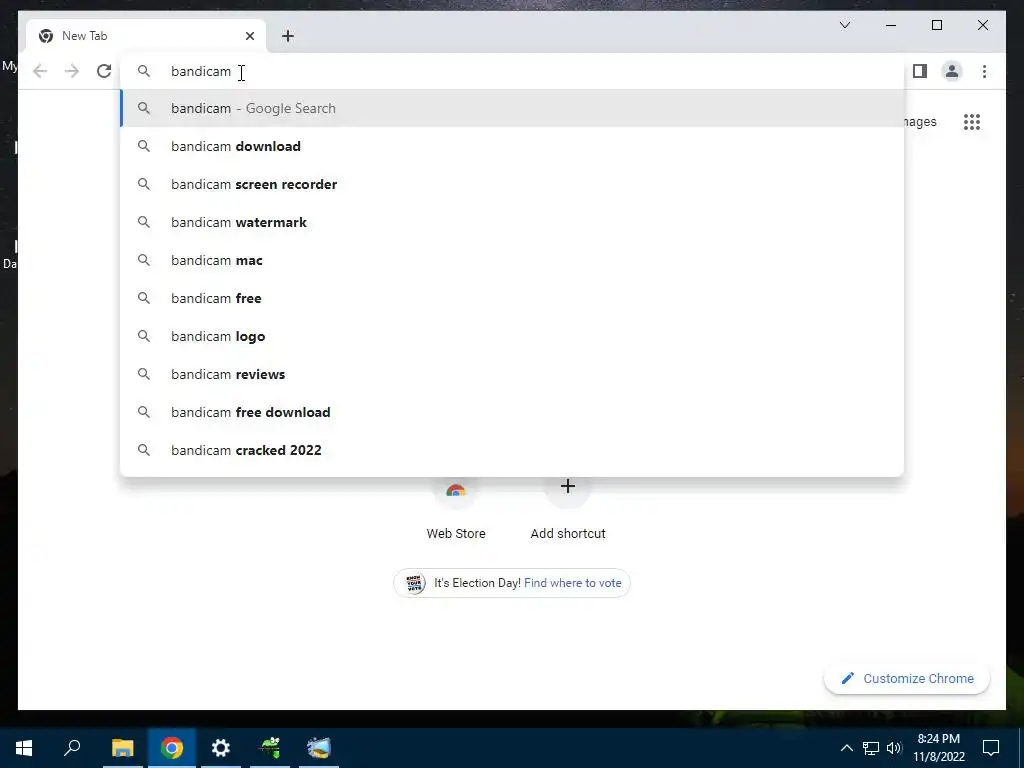Open the Web Store shortcut
This screenshot has width=1024, height=768.
(456, 509)
